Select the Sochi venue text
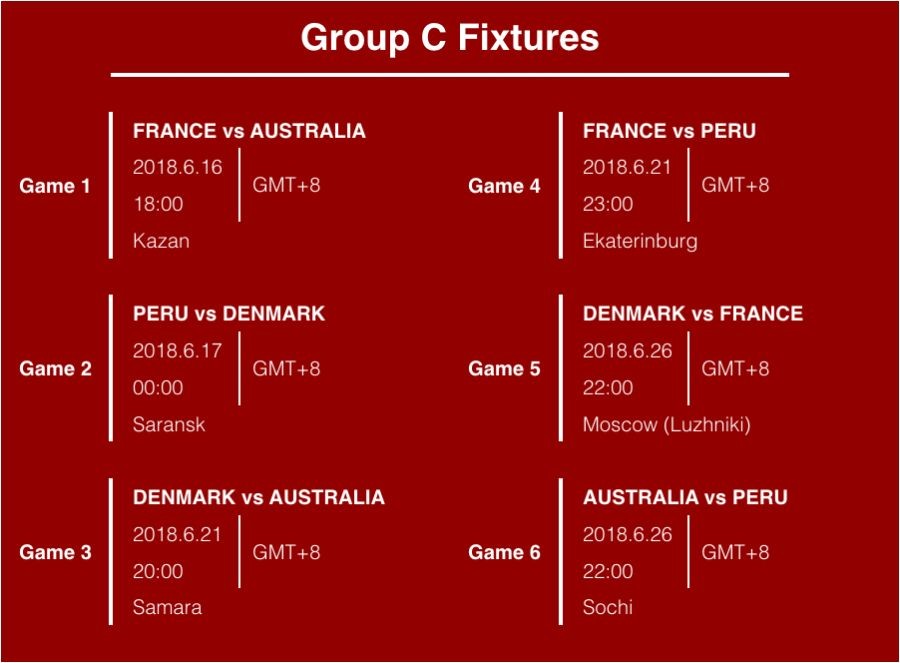 point(607,607)
